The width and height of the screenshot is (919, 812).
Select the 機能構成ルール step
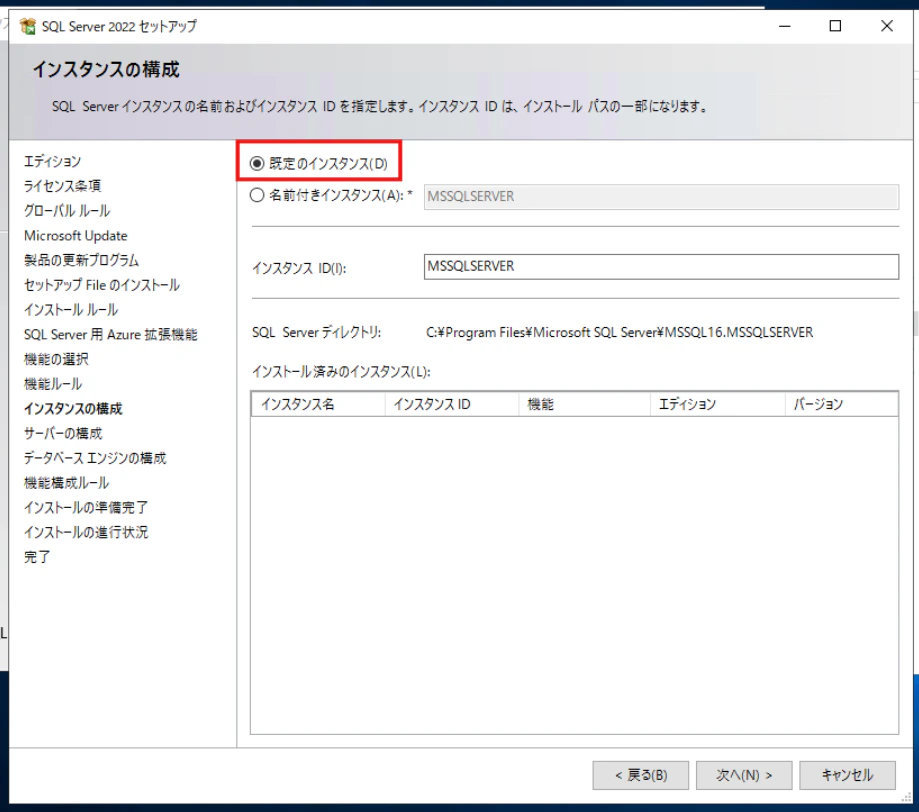[67, 483]
